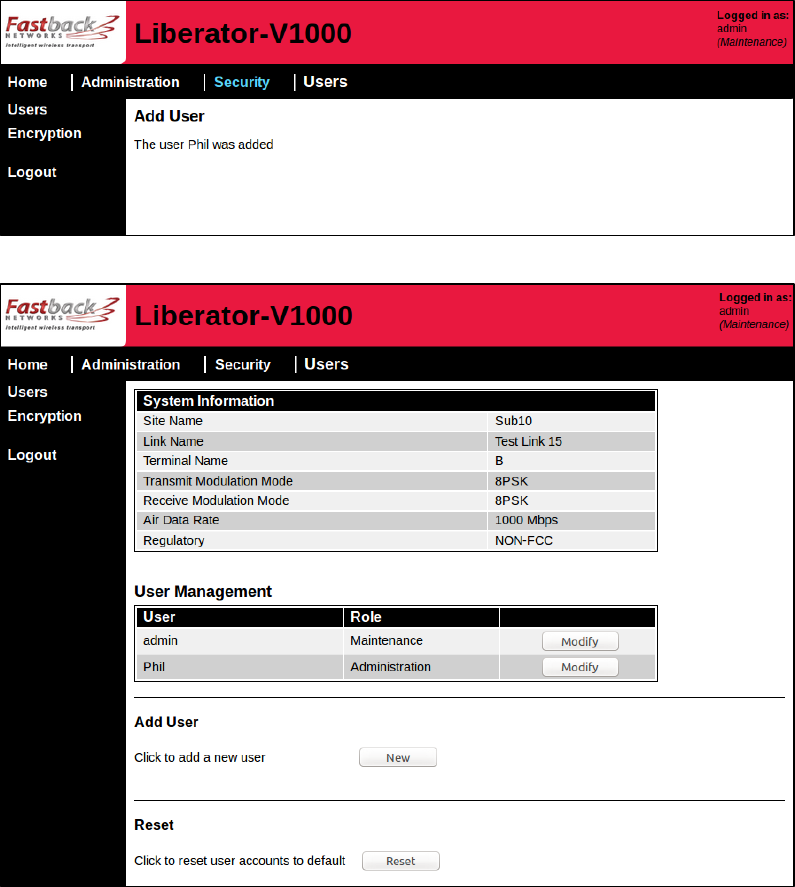Click the Link Name value Test Link 15
The width and height of the screenshot is (795, 887).
(528, 441)
